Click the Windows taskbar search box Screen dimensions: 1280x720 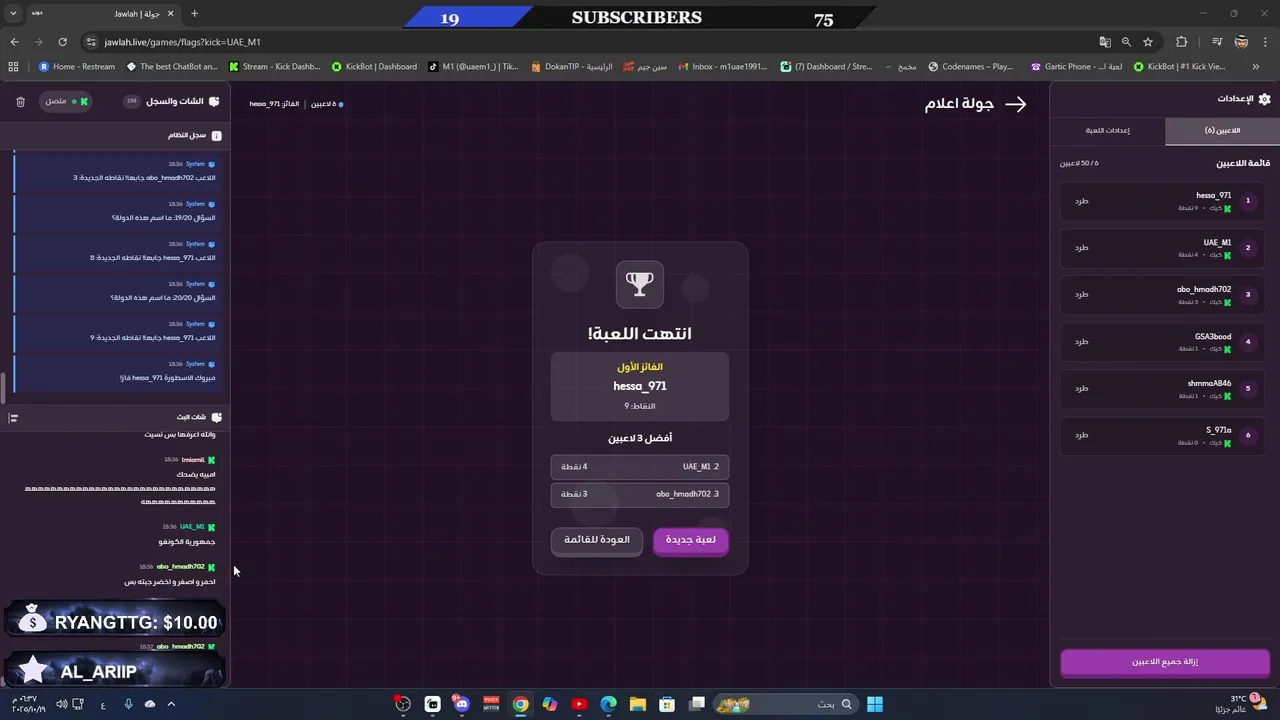[785, 704]
